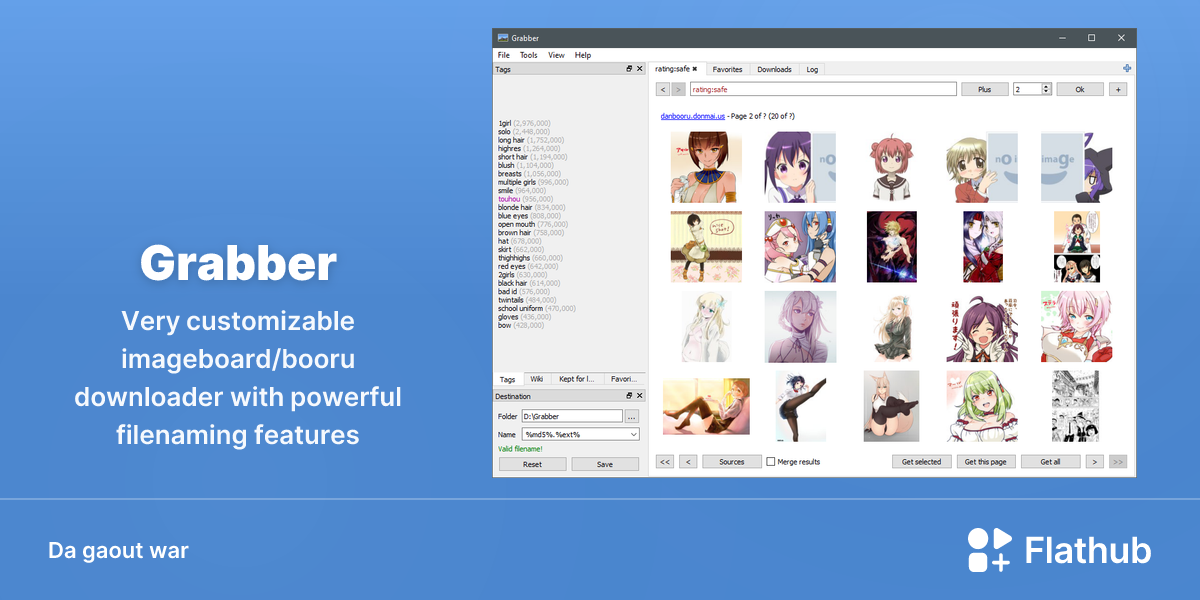Select the 'bow' tag
This screenshot has height=600, width=1200.
tap(504, 325)
